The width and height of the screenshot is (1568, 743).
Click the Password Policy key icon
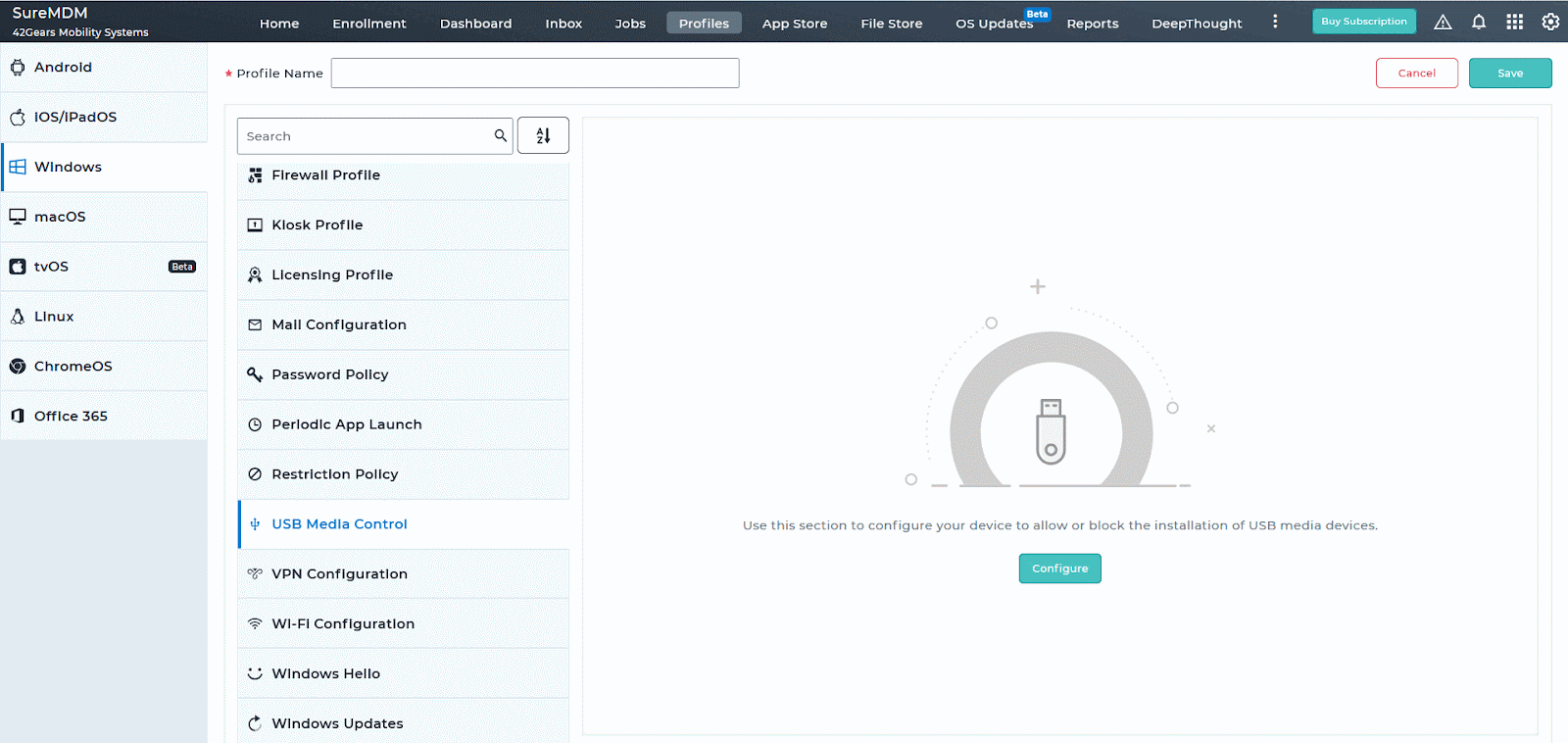(x=255, y=374)
